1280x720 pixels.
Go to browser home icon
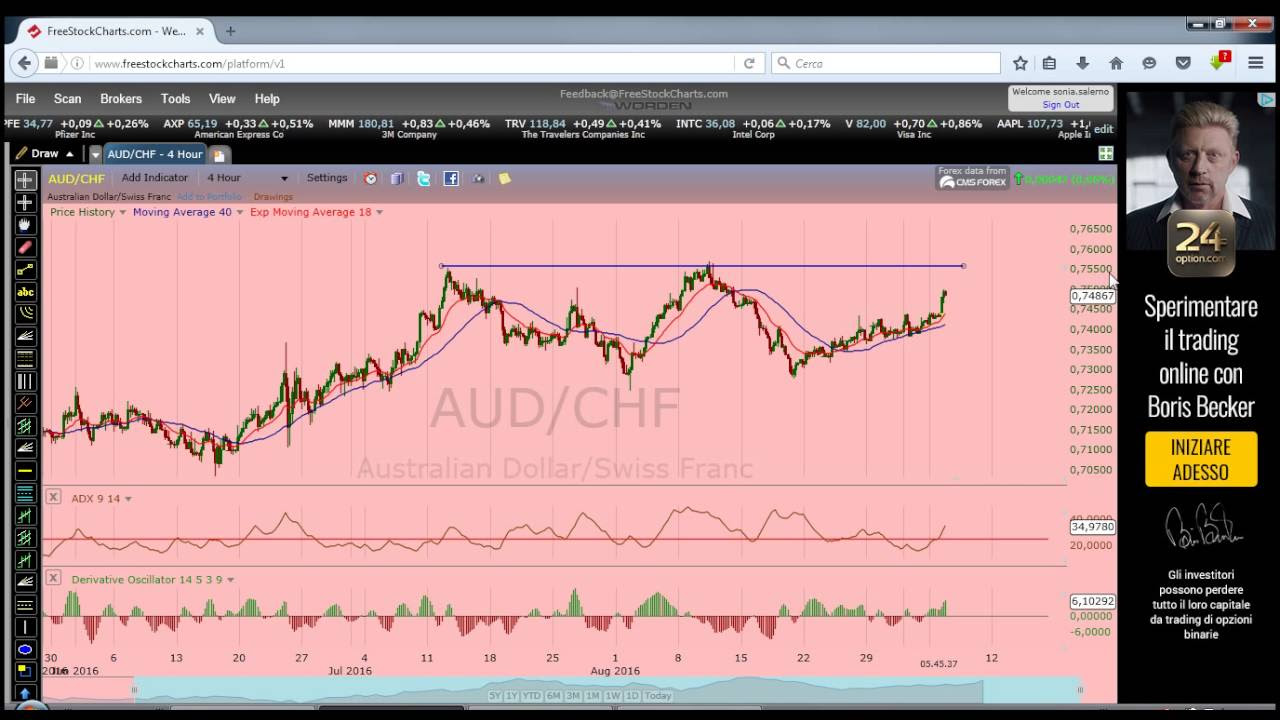point(1116,63)
